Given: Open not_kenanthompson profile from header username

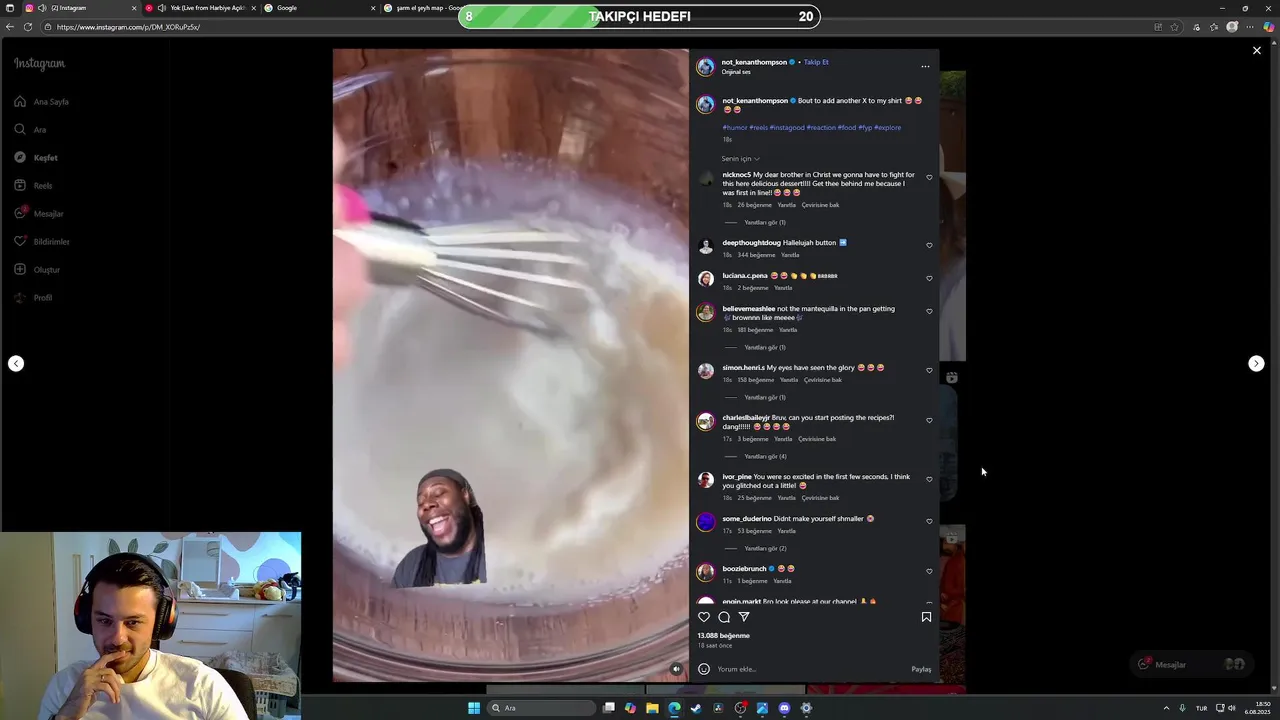Looking at the screenshot, I should point(754,62).
